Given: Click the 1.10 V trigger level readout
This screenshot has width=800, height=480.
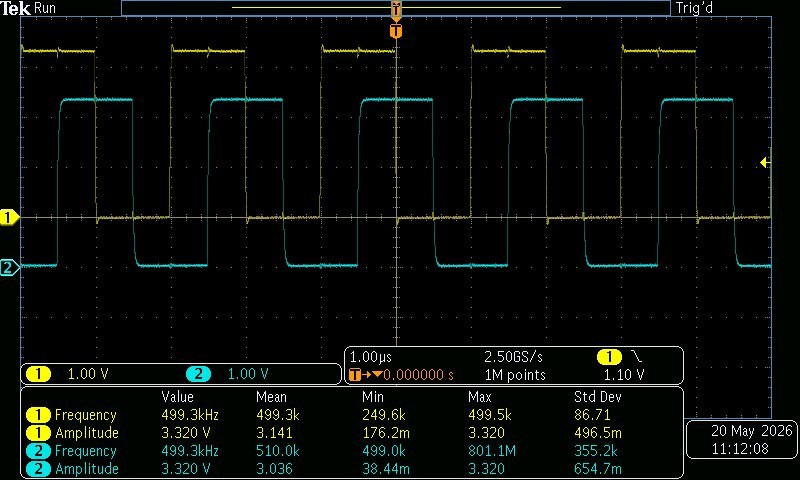Looking at the screenshot, I should (623, 375).
